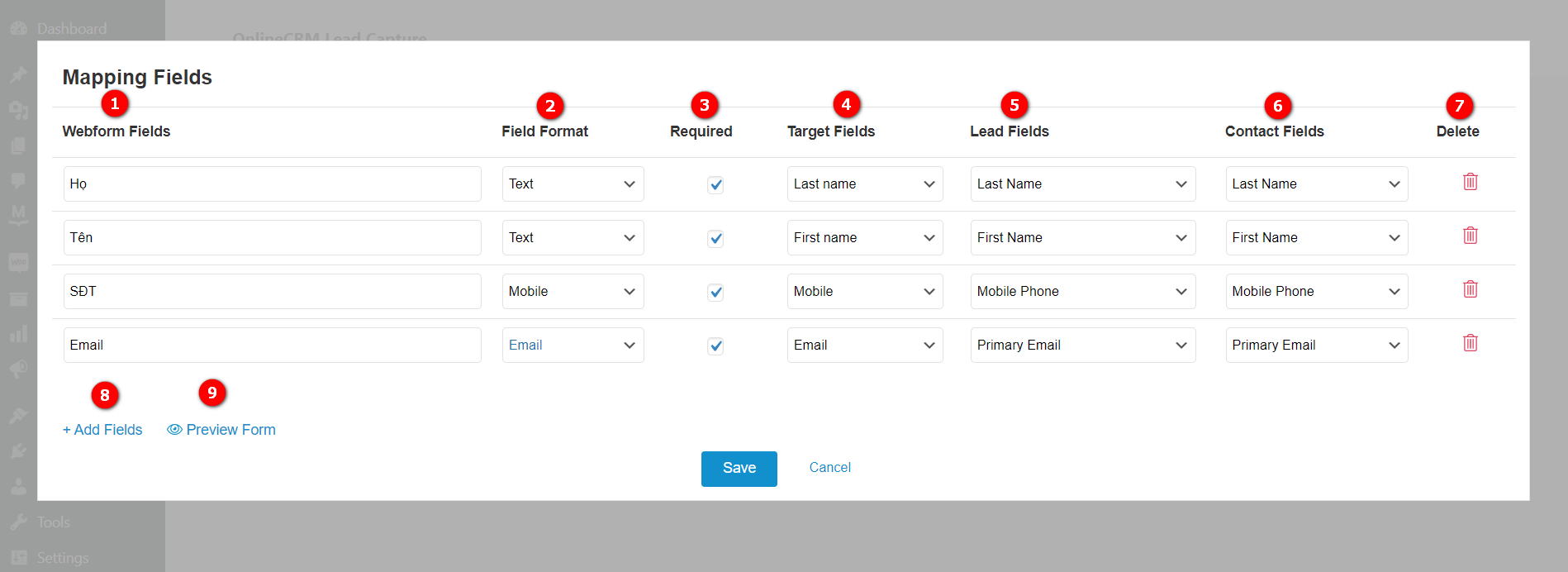This screenshot has width=1568, height=572.
Task: Open Field Format dropdown for Tên row
Action: [x=573, y=237]
